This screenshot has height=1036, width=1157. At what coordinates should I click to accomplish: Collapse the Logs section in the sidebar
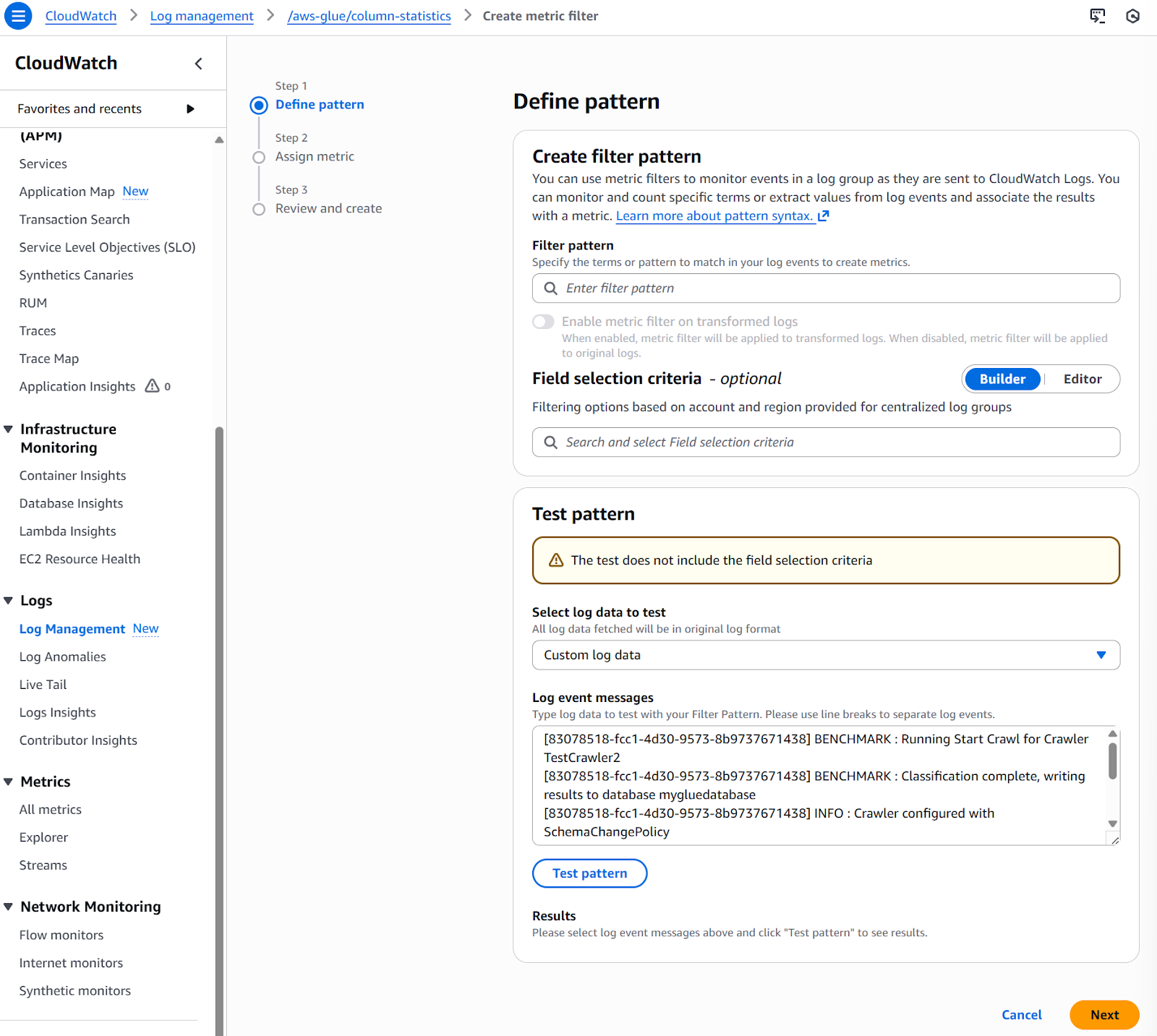8,600
